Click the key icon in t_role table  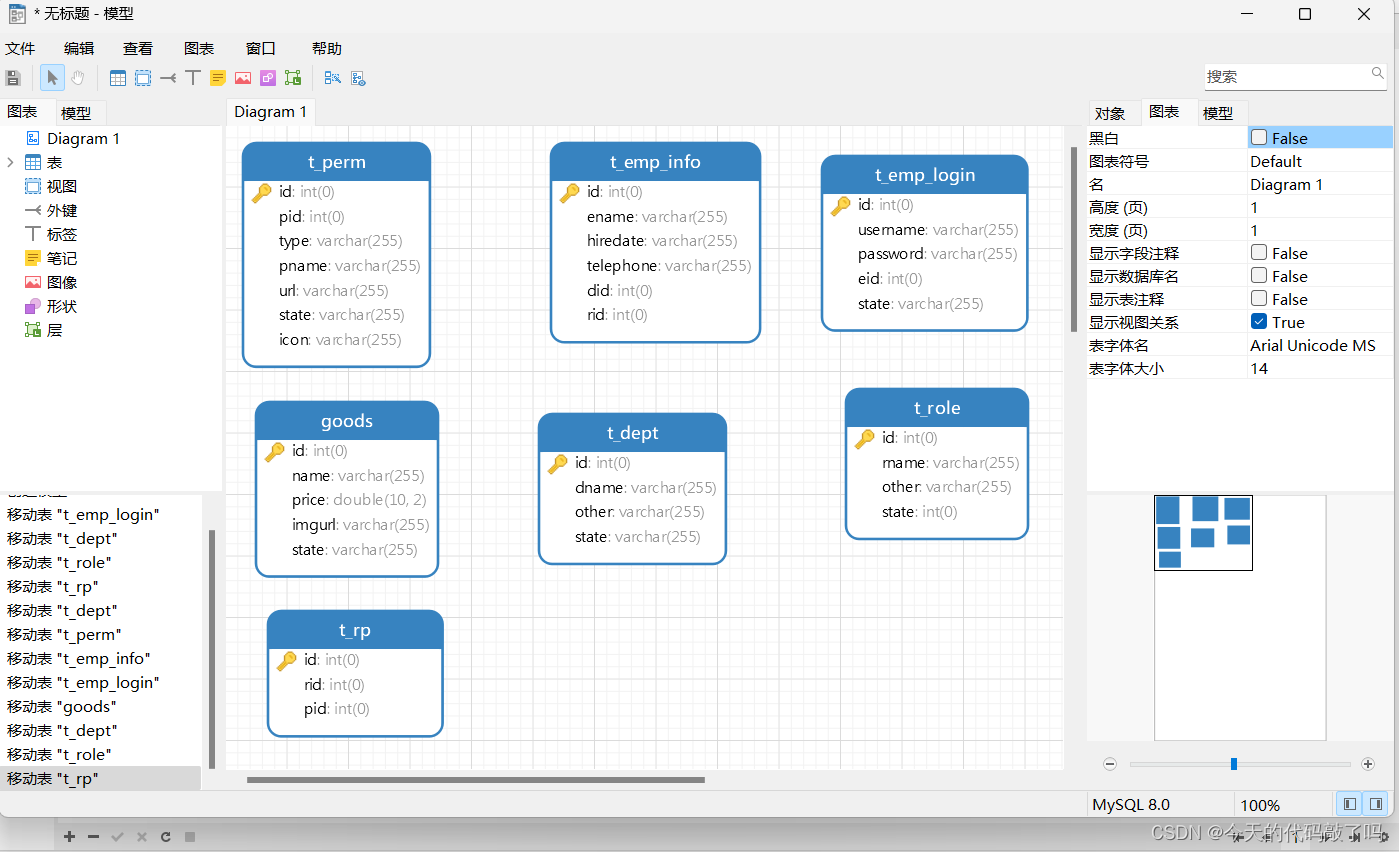point(865,439)
